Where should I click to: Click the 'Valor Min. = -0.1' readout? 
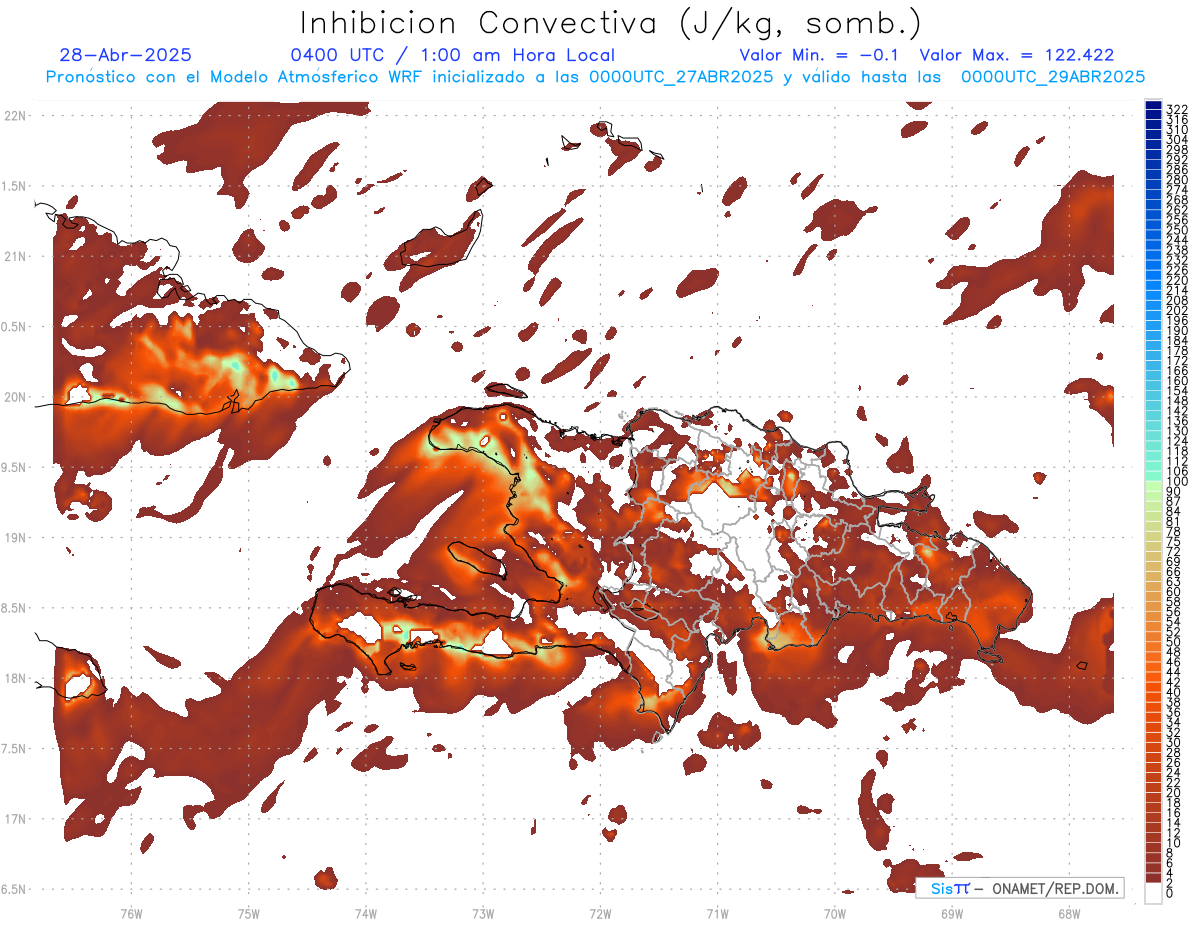click(x=820, y=55)
